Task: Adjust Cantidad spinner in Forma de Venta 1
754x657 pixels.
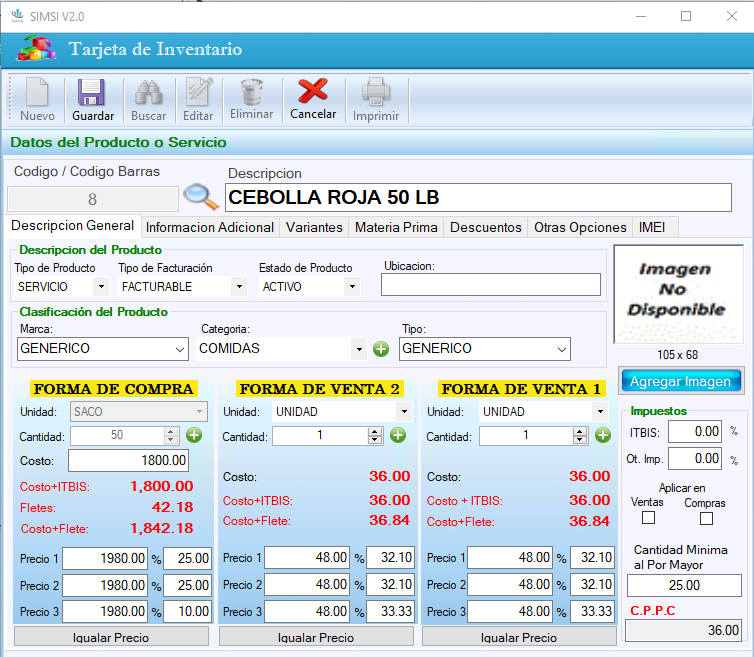Action: click(x=580, y=436)
